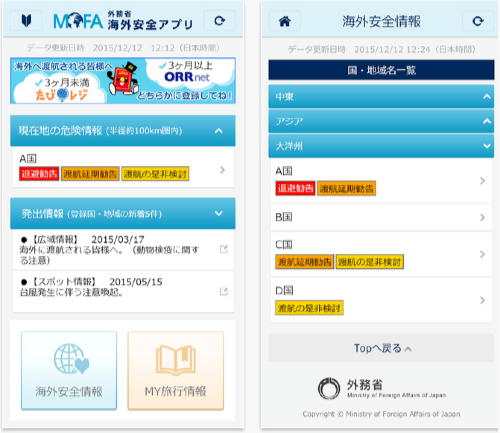The image size is (500, 433).
Task: Open 海外安全情報 globe tile
Action: coord(69,370)
